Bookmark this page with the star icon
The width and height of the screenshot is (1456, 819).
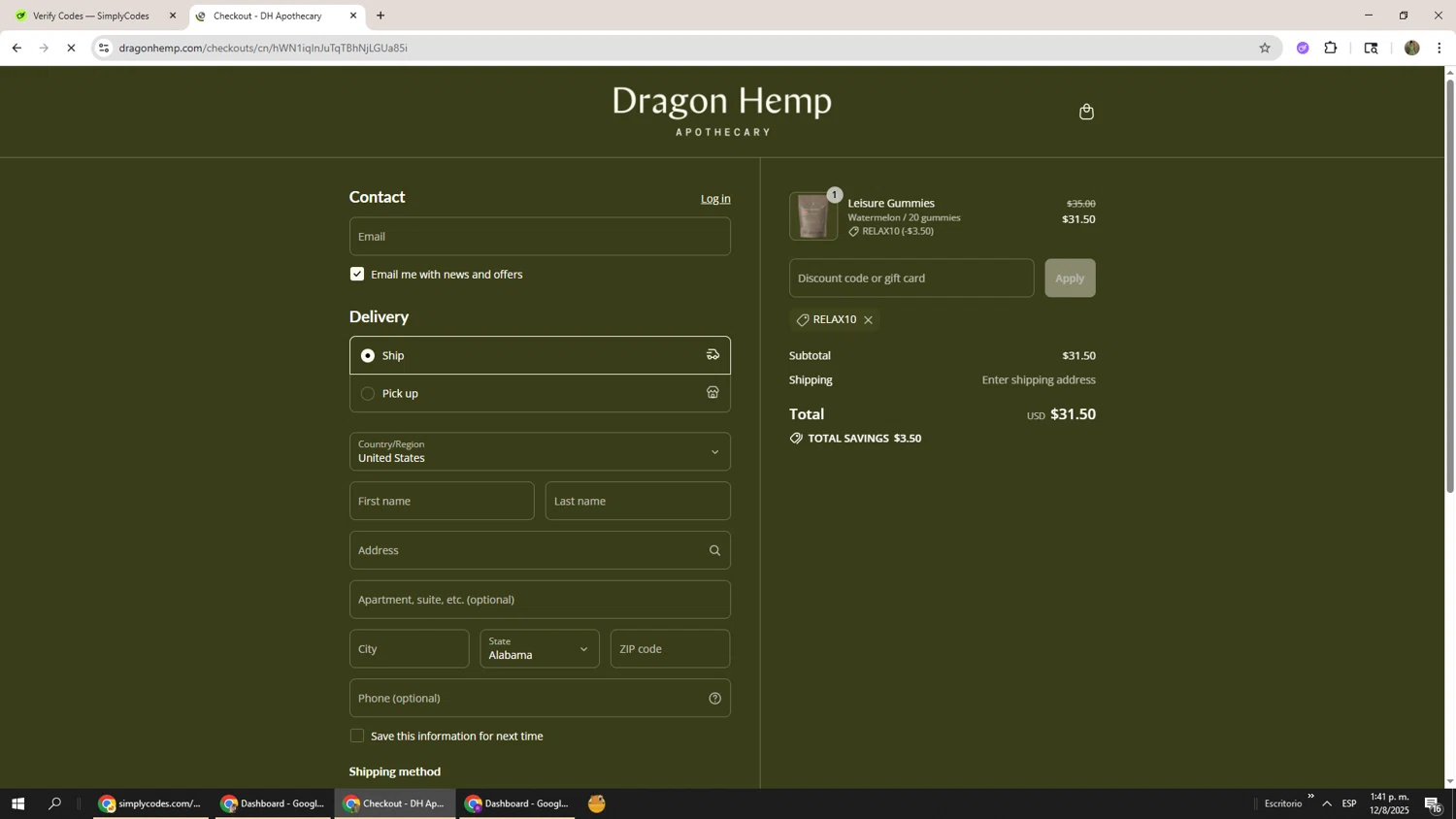pyautogui.click(x=1264, y=48)
